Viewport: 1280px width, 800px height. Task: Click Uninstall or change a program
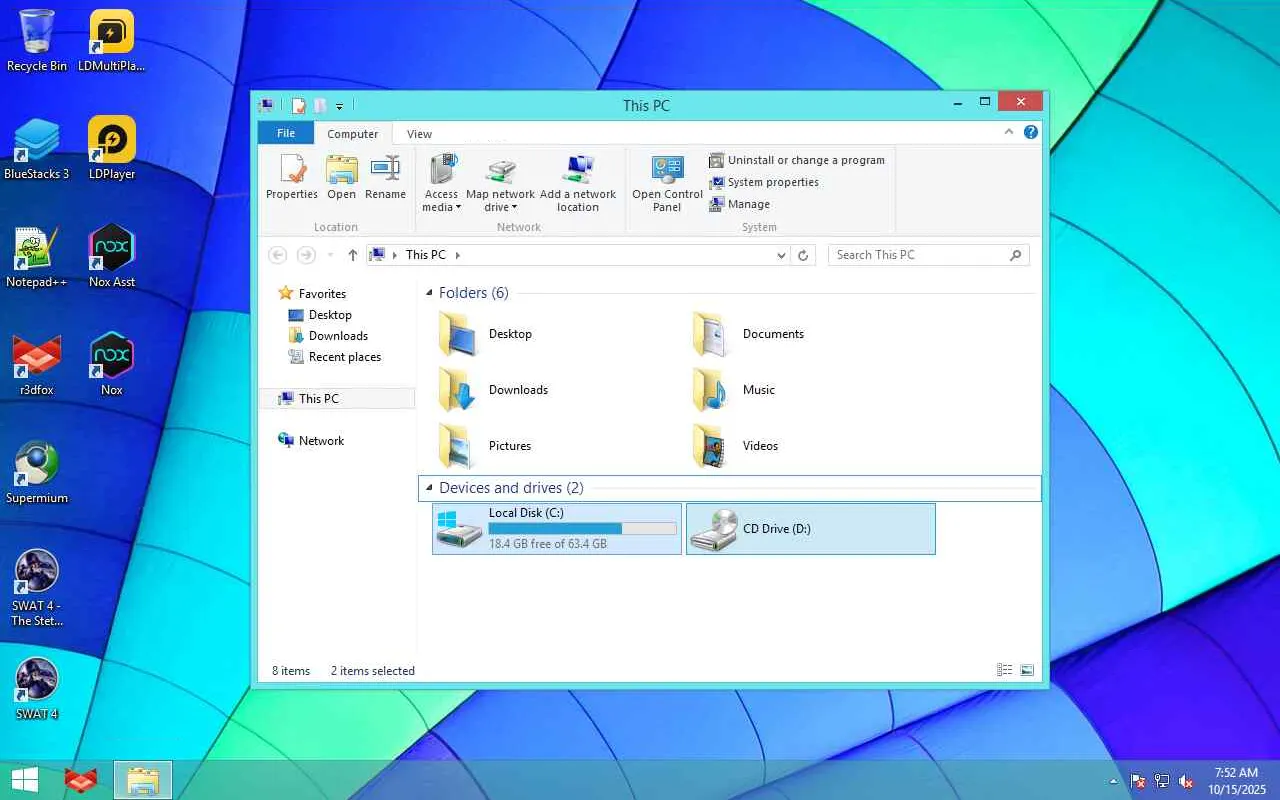coord(797,160)
